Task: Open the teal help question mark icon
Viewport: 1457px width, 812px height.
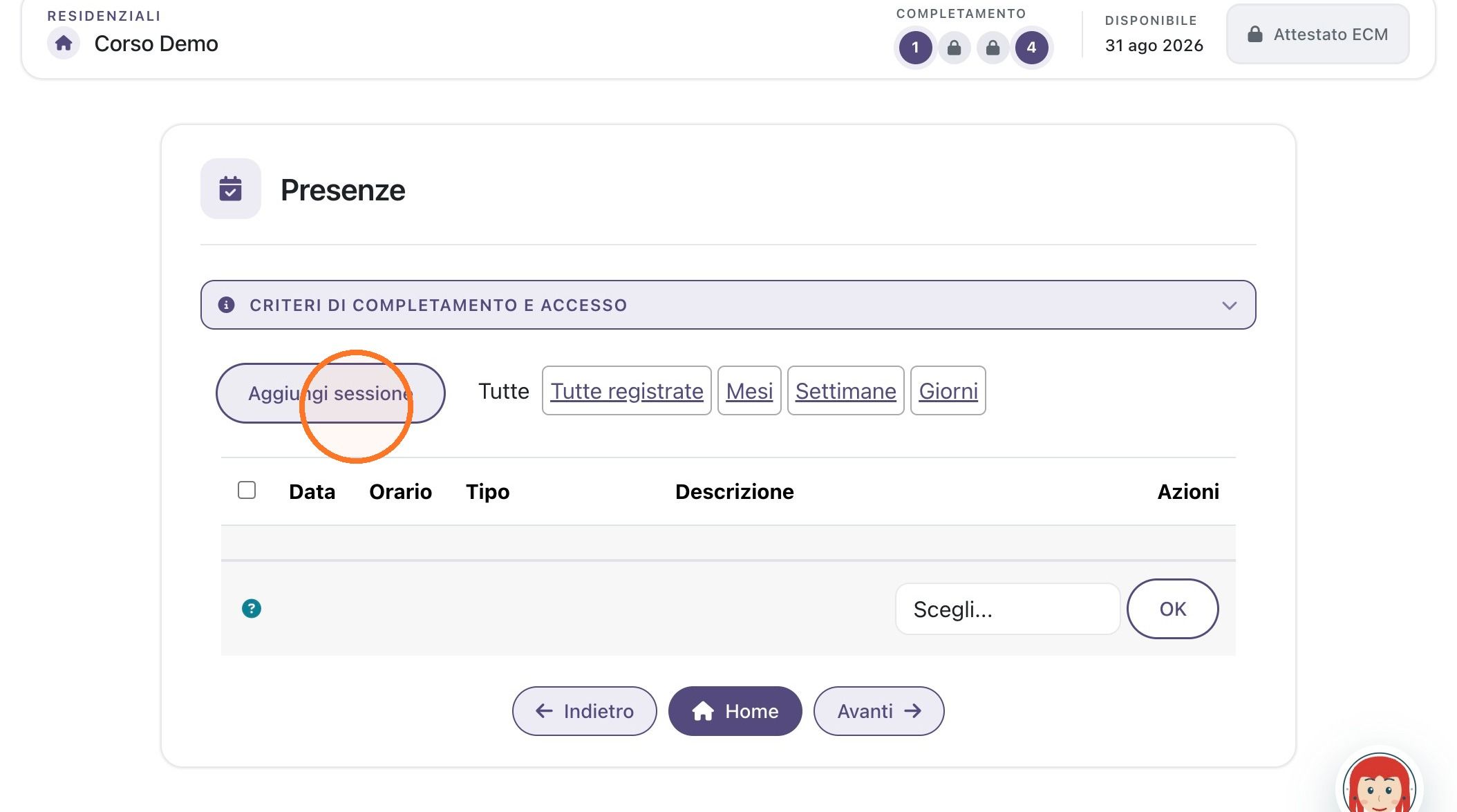Action: click(x=252, y=609)
